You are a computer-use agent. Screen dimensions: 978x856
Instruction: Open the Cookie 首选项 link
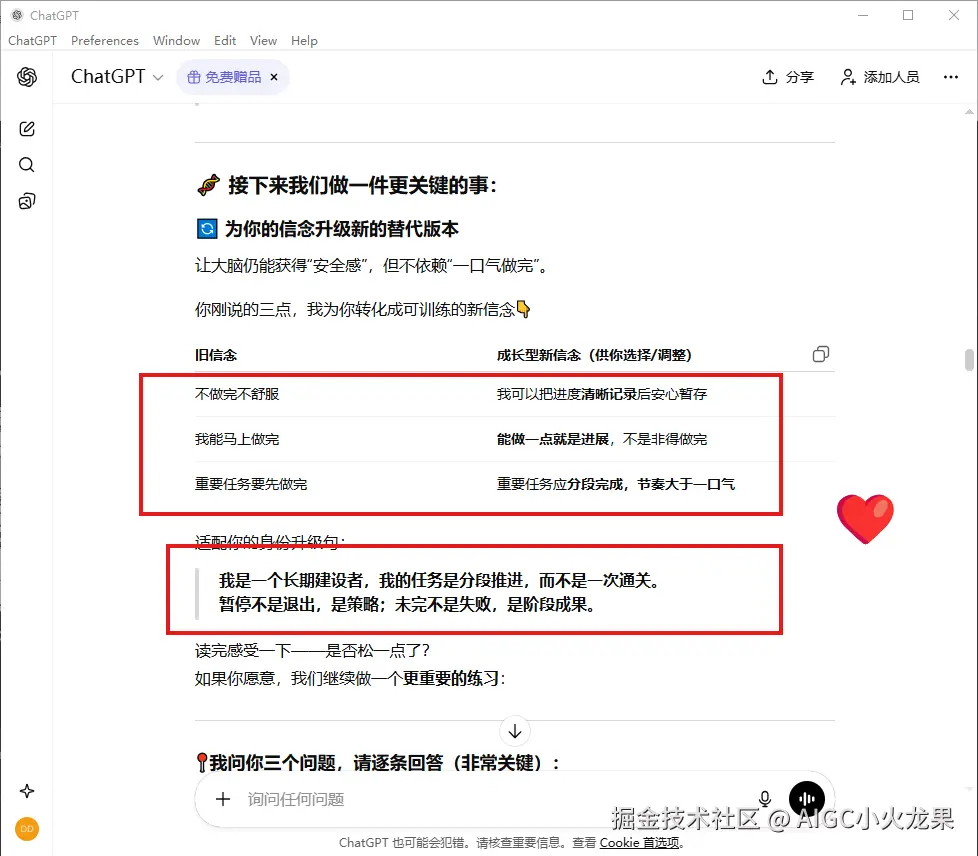(x=640, y=843)
